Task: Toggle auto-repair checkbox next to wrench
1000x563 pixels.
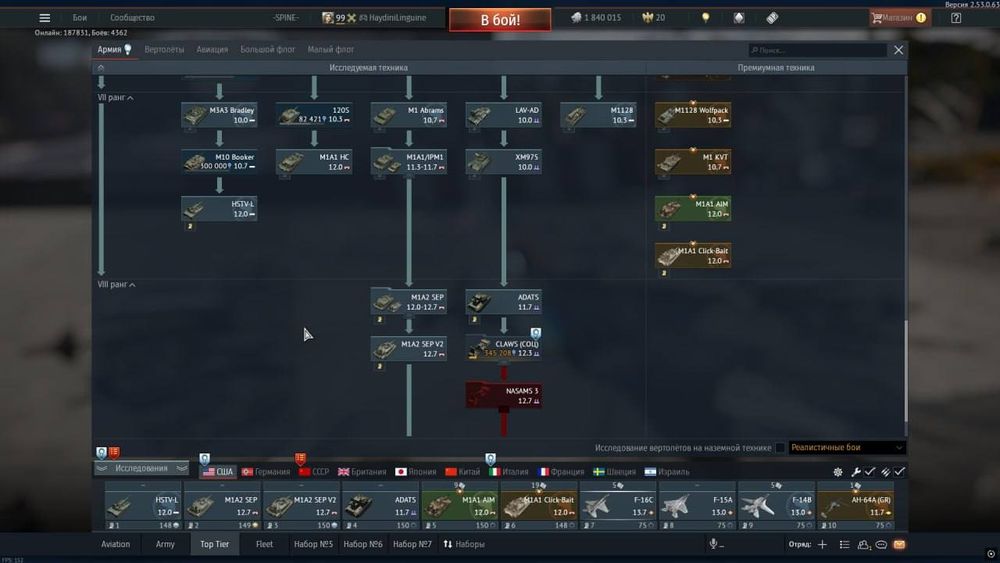Action: (x=869, y=471)
